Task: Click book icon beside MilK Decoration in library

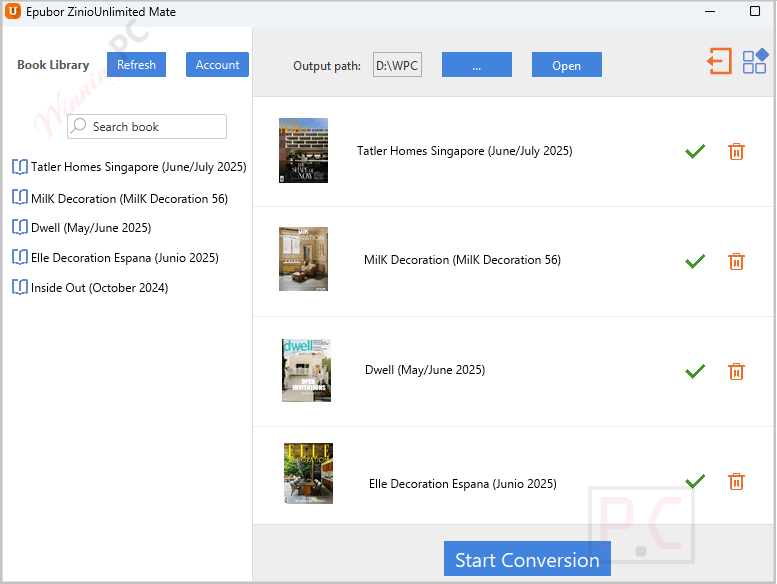Action: pyautogui.click(x=20, y=197)
